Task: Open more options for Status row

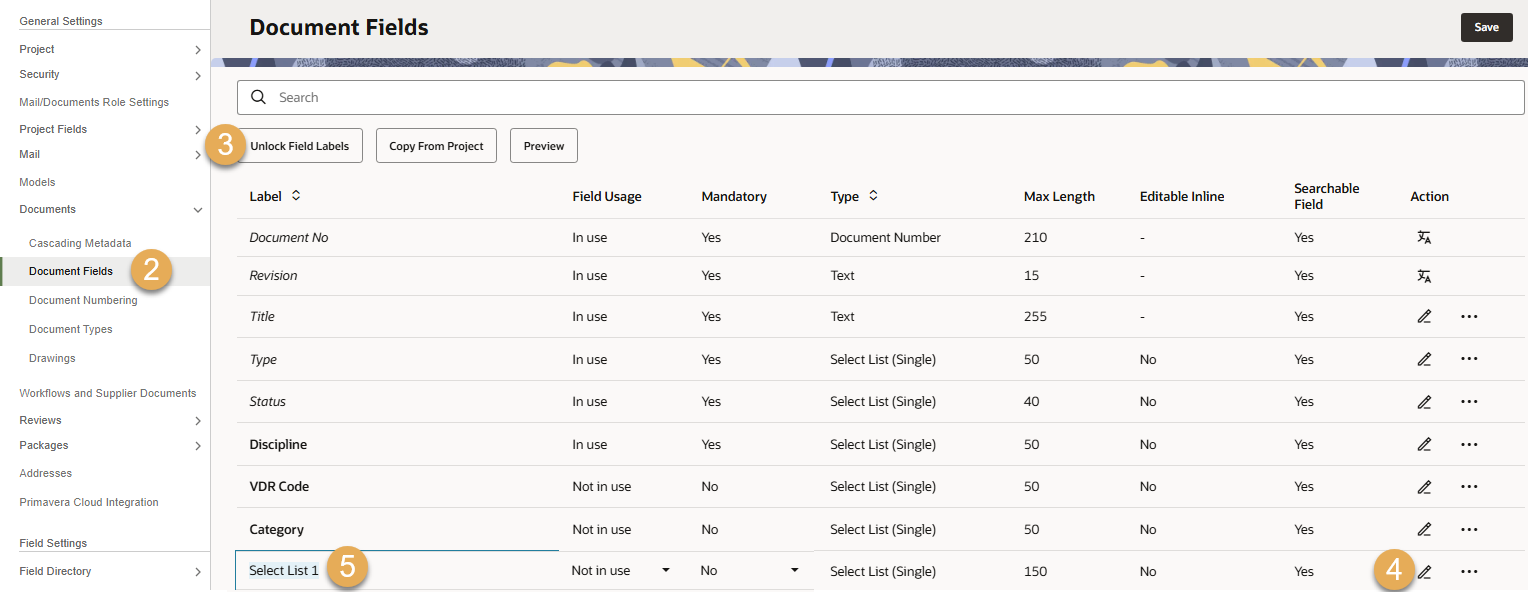Action: 1468,402
